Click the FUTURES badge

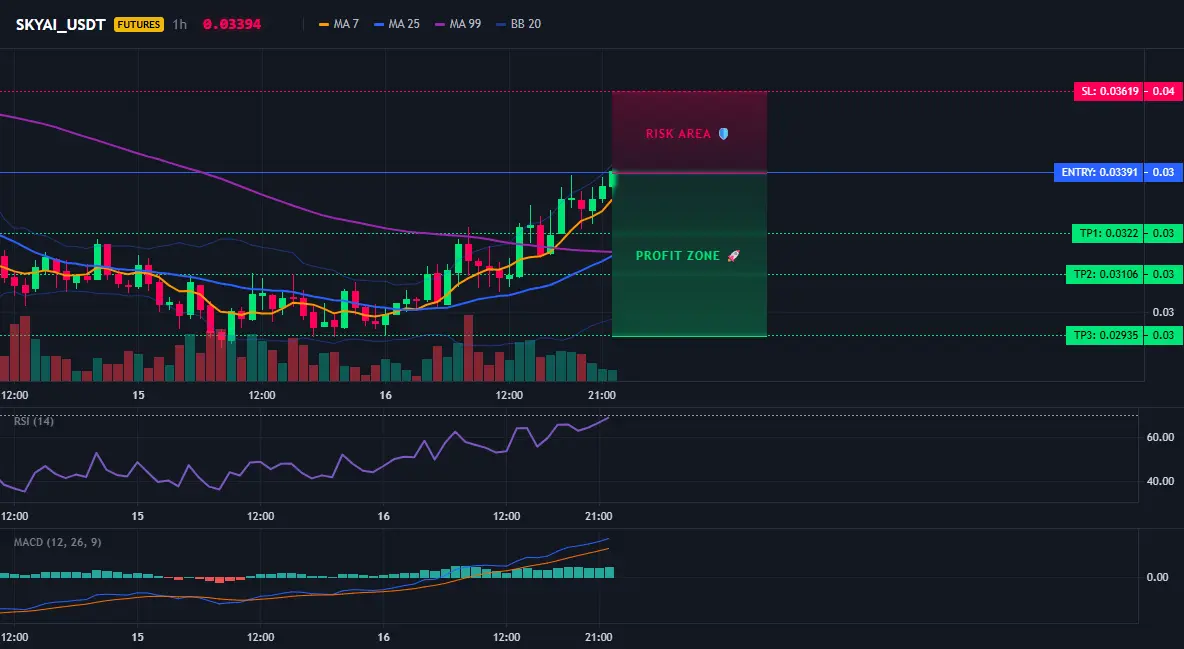[x=139, y=24]
